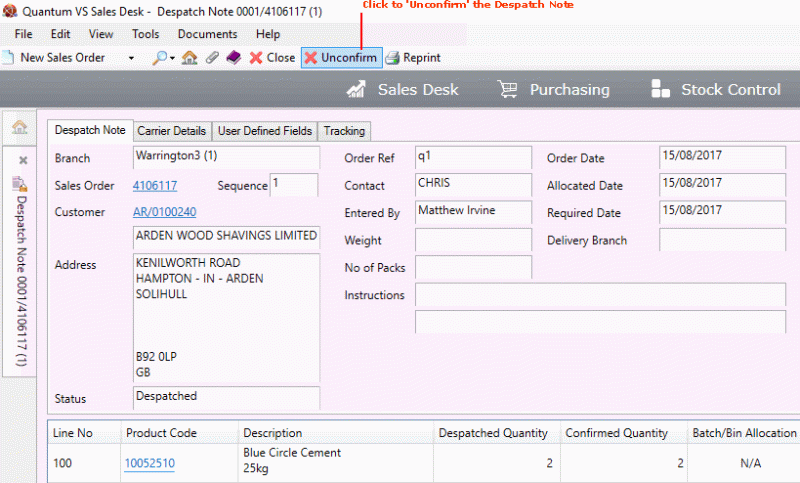The width and height of the screenshot is (800, 483).
Task: Click the Reprint printer button
Action: tap(413, 58)
